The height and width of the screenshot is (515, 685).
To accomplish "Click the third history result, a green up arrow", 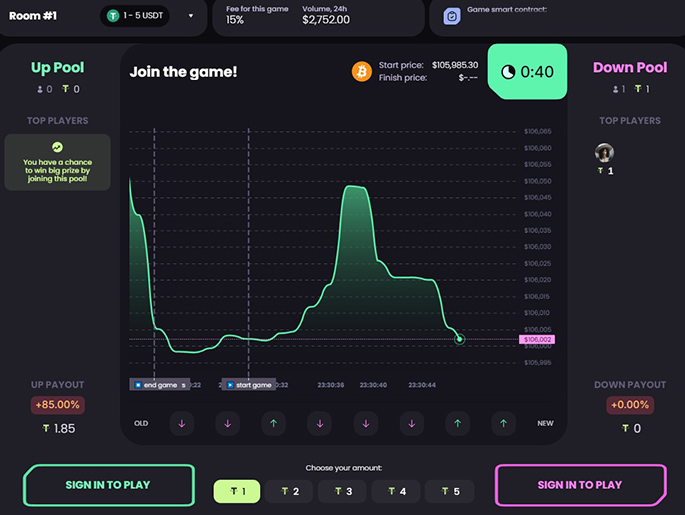I will tap(274, 423).
